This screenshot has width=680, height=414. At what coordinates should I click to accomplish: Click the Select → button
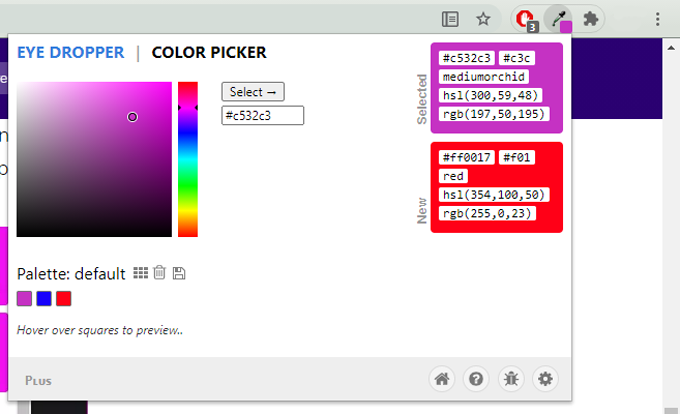253,92
